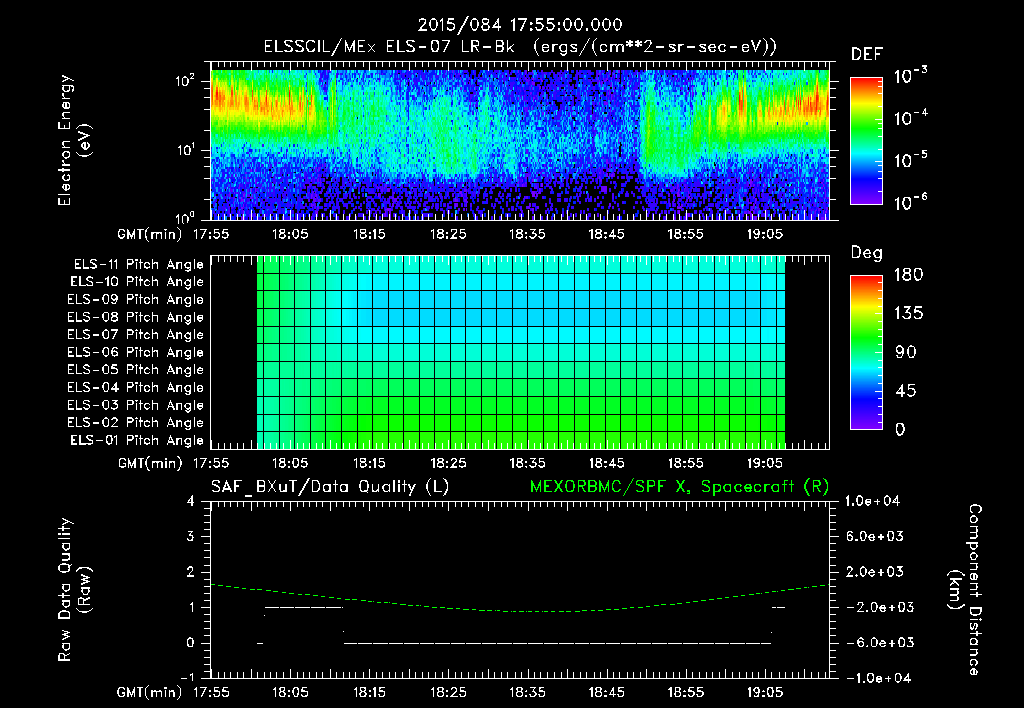
Task: Select the ELS-09 Pitch Angle row label
Action: tap(135, 300)
